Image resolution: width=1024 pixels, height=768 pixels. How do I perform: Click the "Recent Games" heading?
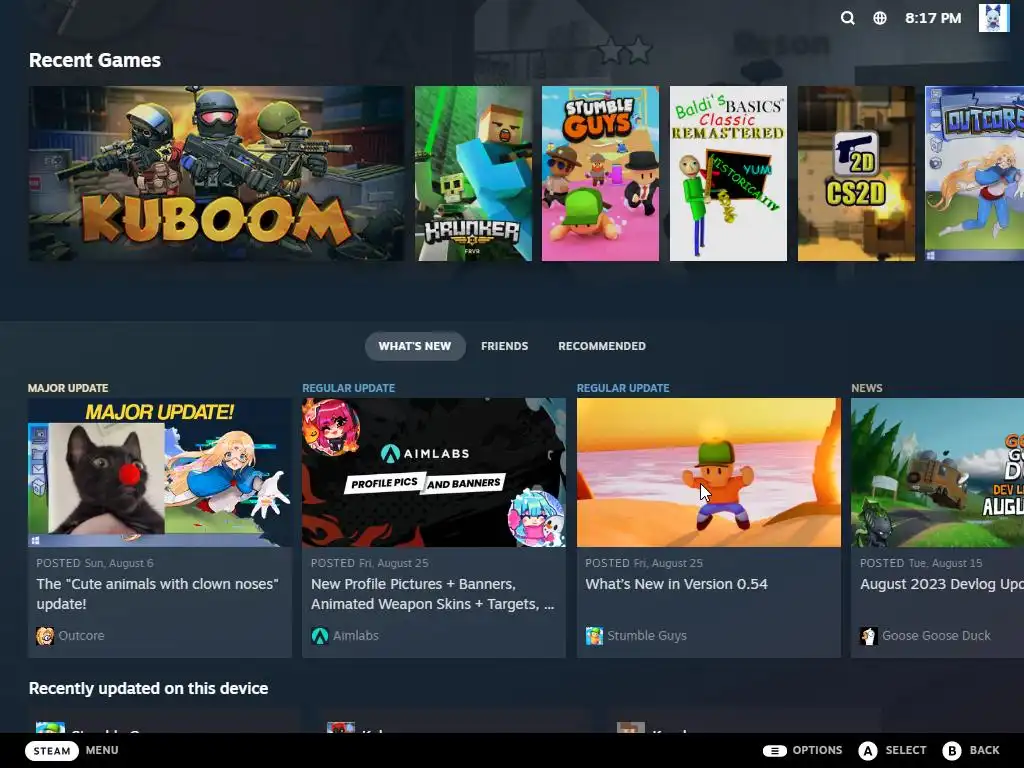coord(95,60)
